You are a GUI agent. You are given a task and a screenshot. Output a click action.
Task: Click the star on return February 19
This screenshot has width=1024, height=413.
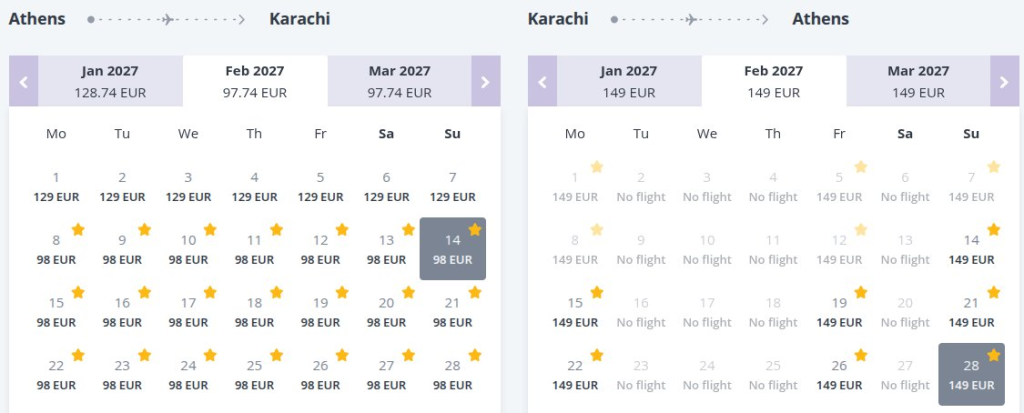pos(861,293)
